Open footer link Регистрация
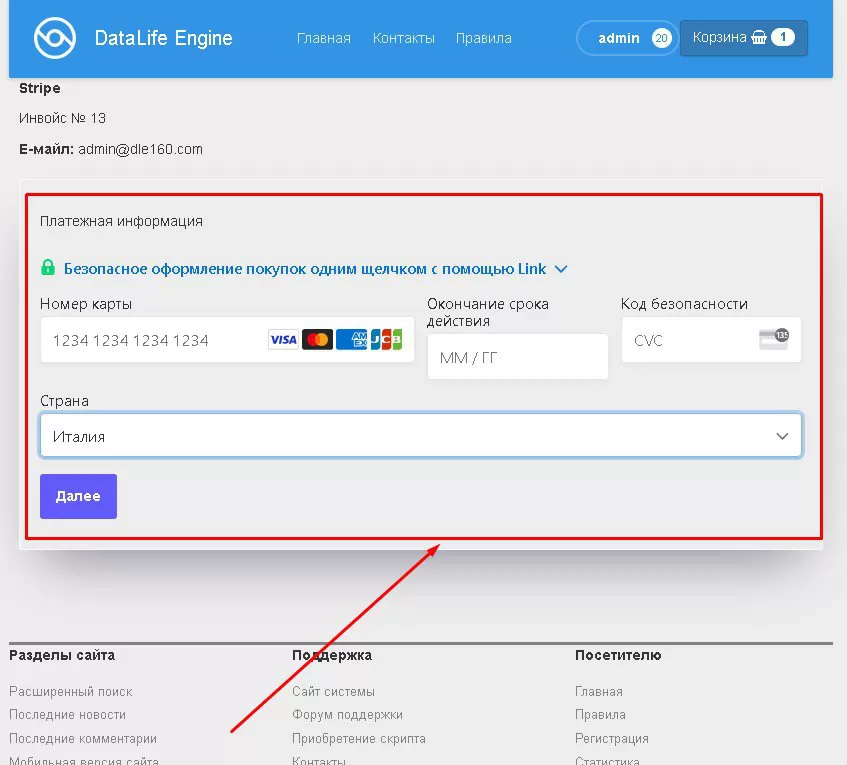The height and width of the screenshot is (765, 847). coord(611,739)
